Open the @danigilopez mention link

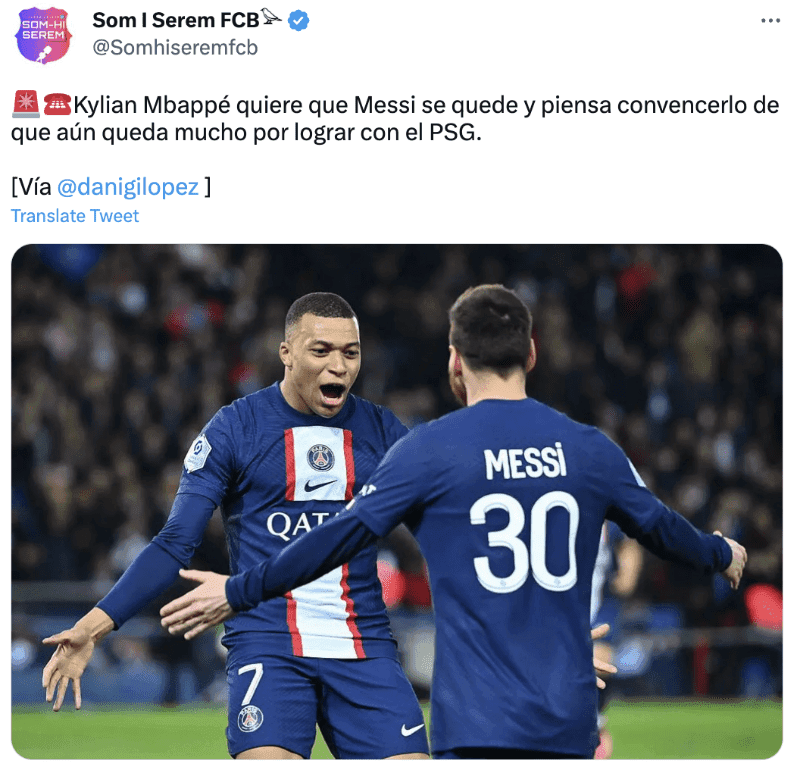tap(128, 187)
